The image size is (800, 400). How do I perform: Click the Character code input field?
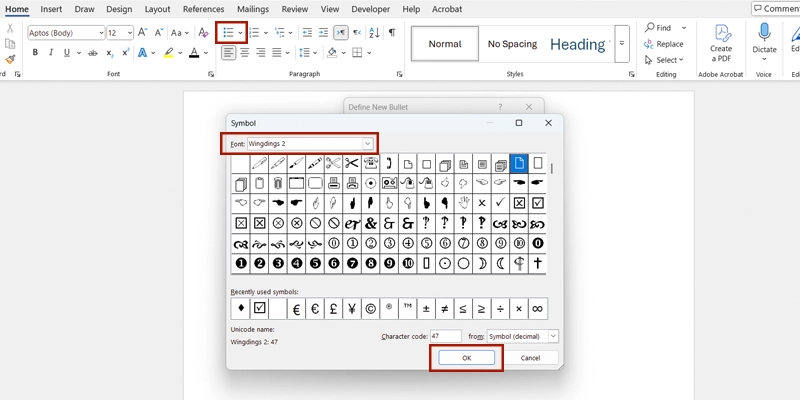[446, 337]
